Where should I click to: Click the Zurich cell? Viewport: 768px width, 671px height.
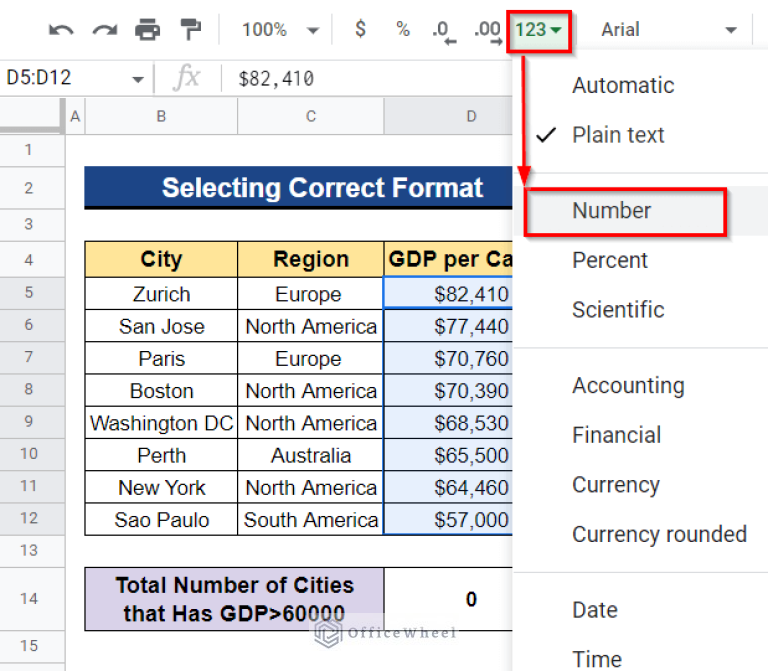coord(161,294)
